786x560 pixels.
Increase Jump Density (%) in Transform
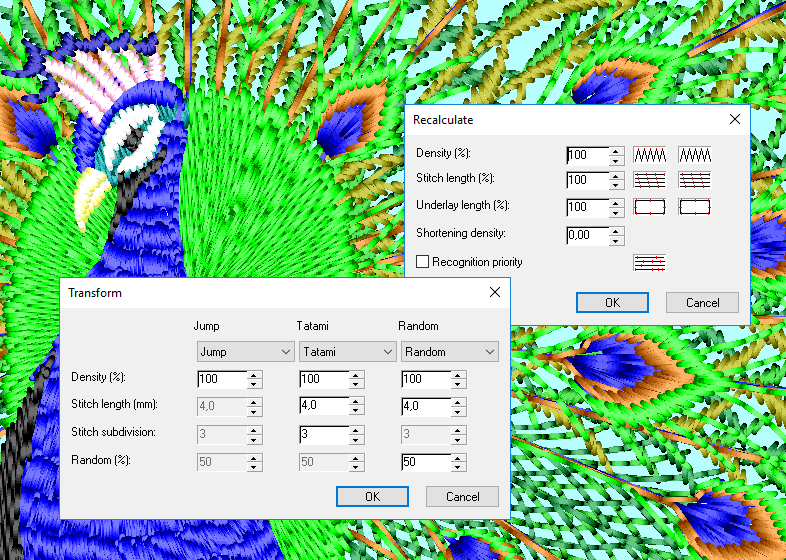[x=254, y=375]
